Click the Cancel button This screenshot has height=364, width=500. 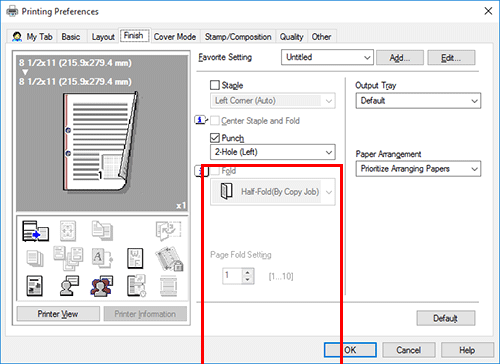409,350
